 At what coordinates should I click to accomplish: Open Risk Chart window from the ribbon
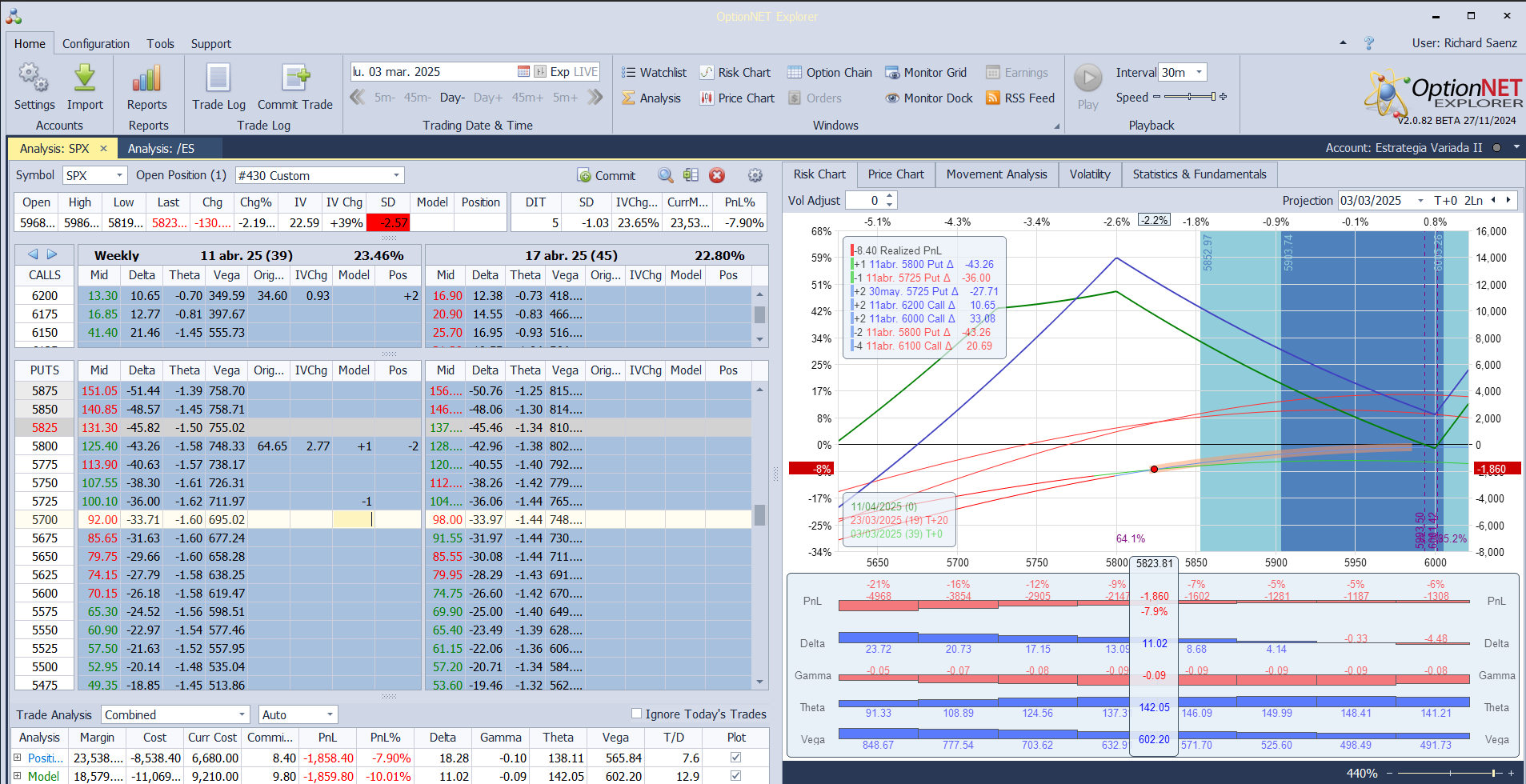tap(735, 73)
